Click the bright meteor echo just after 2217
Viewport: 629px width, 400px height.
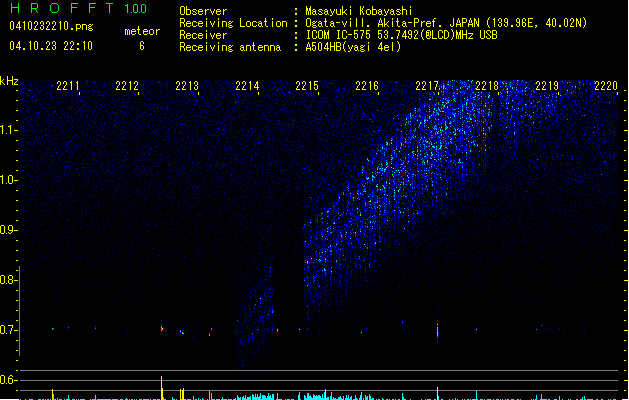pyautogui.click(x=437, y=332)
